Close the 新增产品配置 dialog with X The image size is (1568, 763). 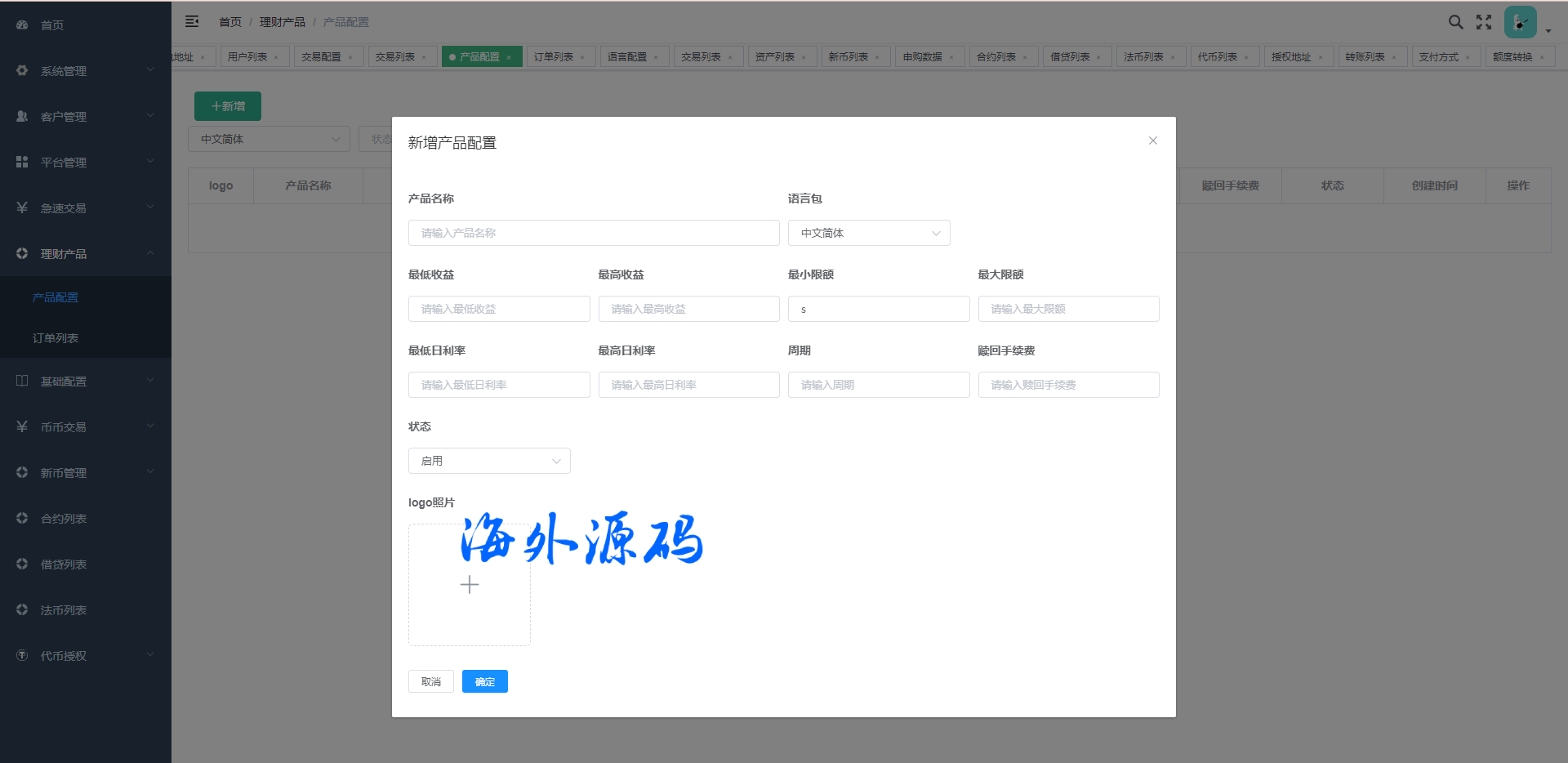coord(1152,141)
